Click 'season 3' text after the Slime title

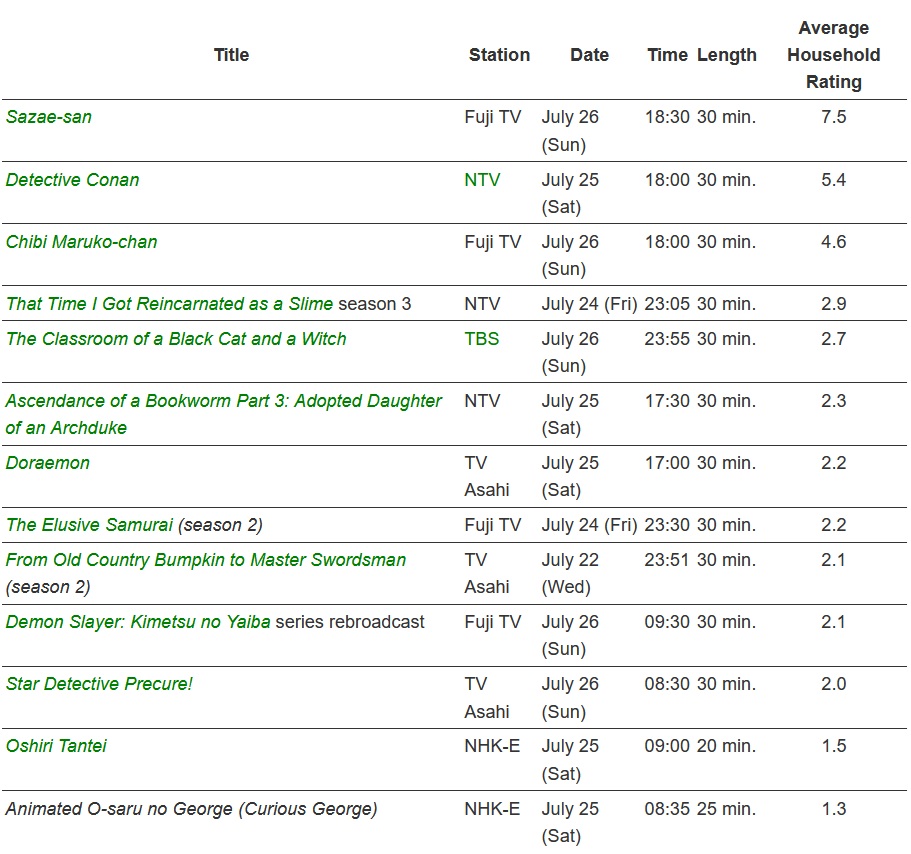point(375,304)
